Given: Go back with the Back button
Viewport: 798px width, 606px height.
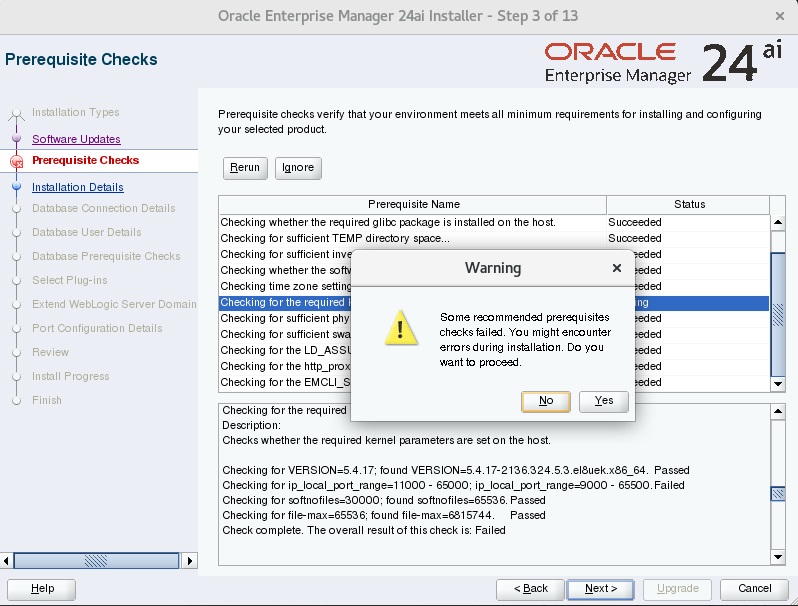Looking at the screenshot, I should coord(530,589).
